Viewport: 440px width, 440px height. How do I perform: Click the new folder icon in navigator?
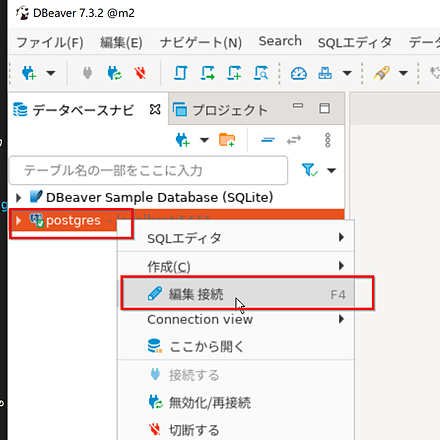pyautogui.click(x=227, y=140)
